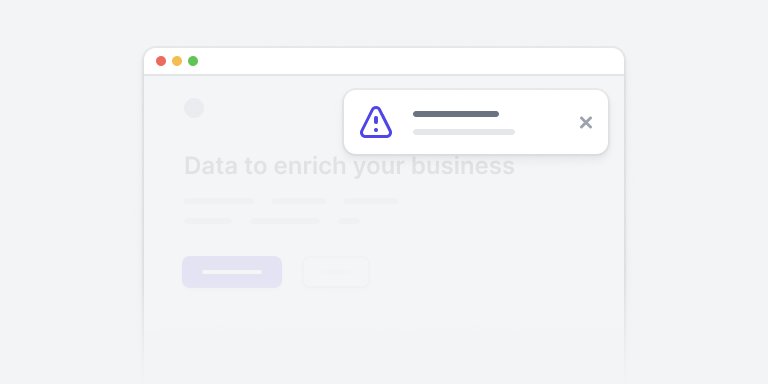Viewport: 768px width, 384px height.
Task: Click the word "business" in the heading
Action: coord(463,166)
